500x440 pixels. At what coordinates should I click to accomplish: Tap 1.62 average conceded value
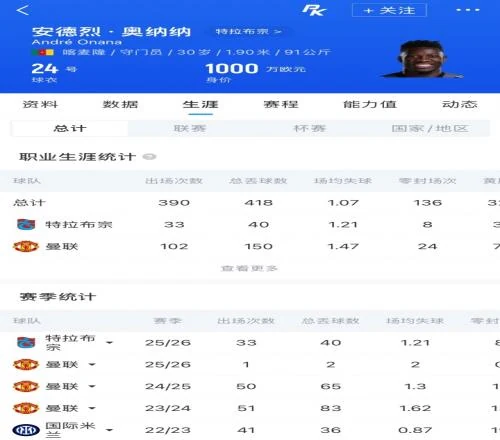click(x=415, y=408)
